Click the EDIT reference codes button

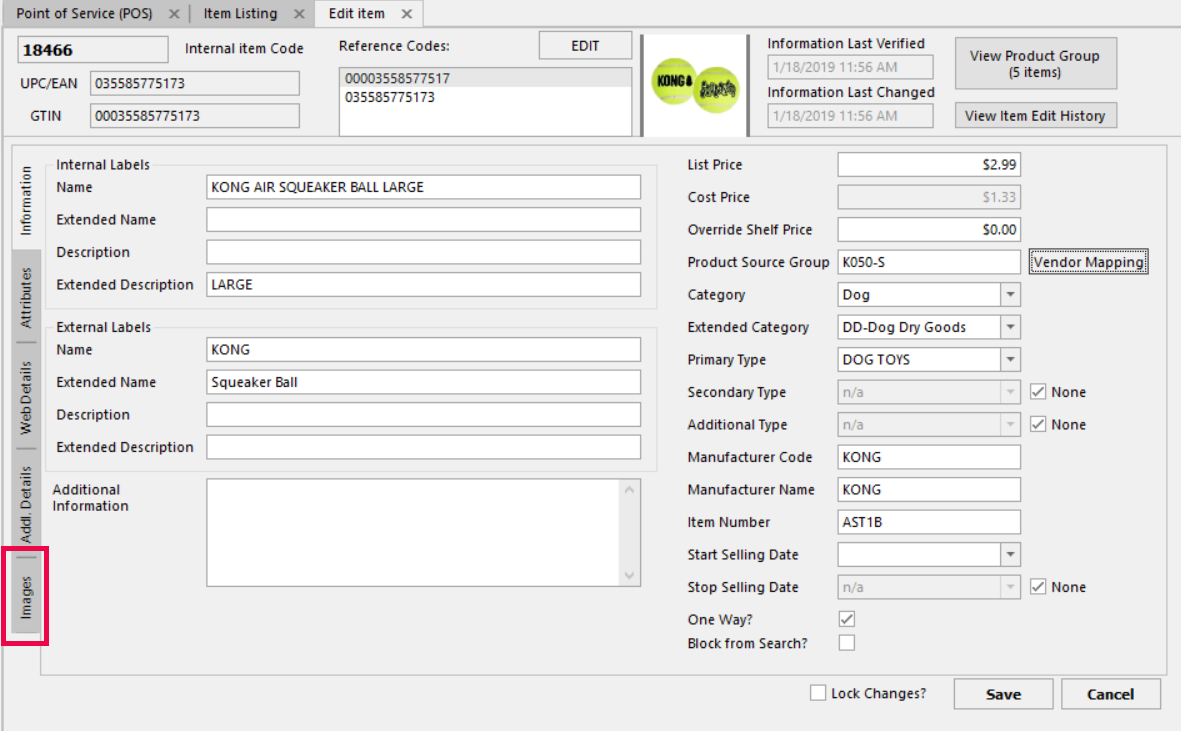(x=585, y=46)
